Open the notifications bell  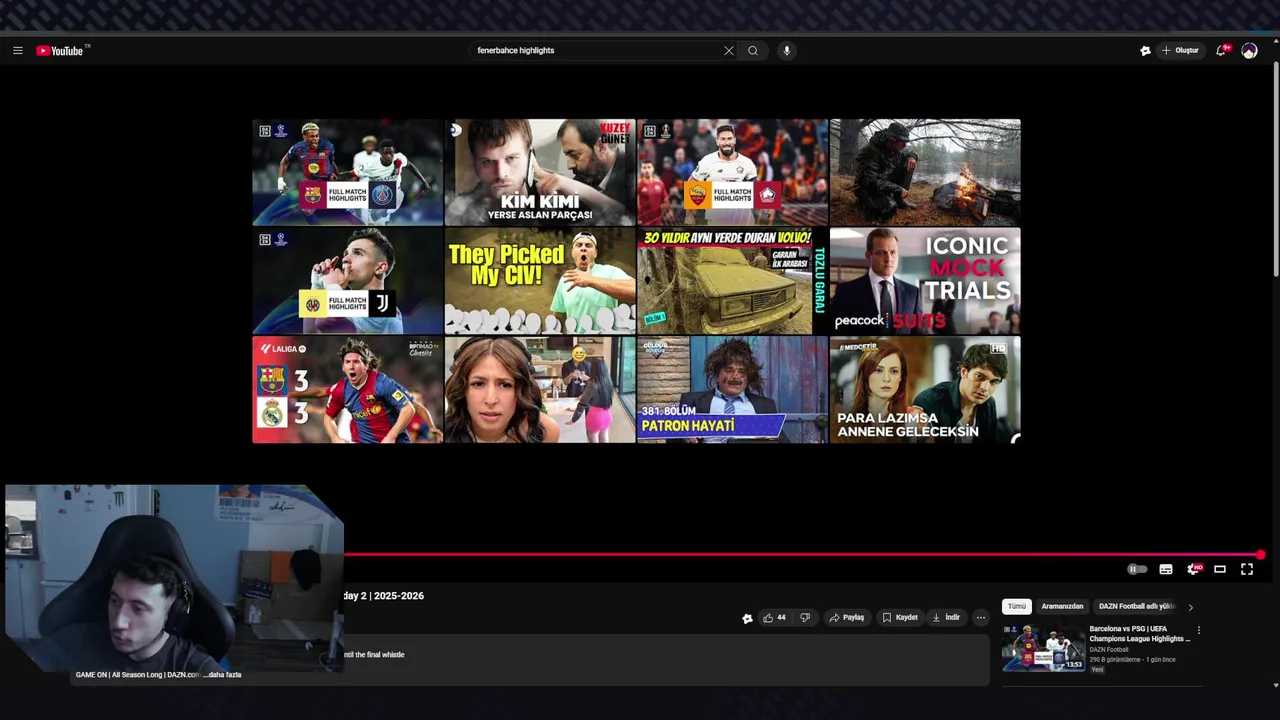tap(1221, 51)
